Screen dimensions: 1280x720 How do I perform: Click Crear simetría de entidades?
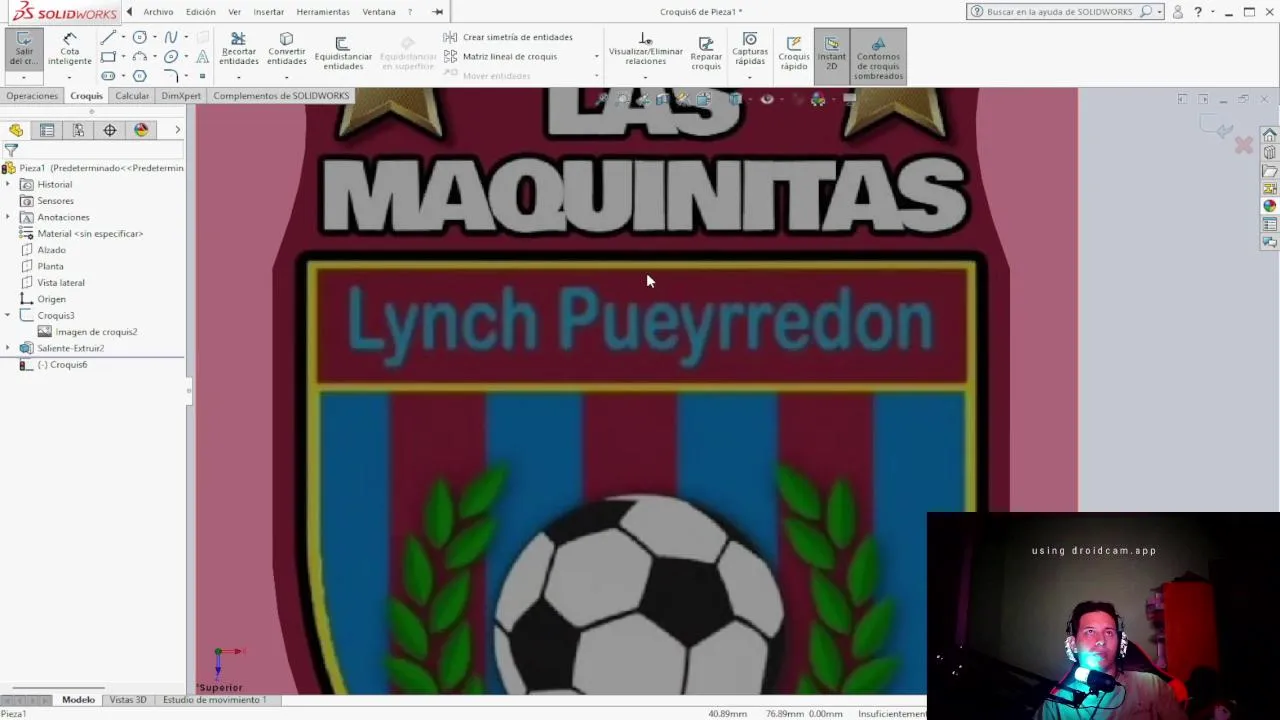[x=508, y=37]
